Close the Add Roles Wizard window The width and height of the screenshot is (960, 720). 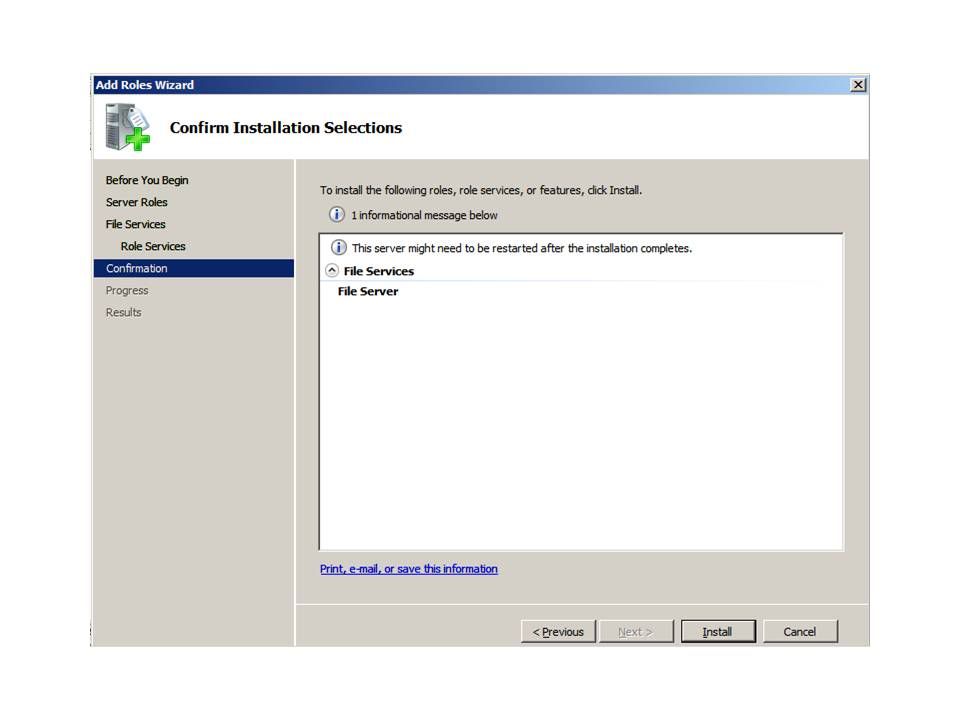[857, 85]
